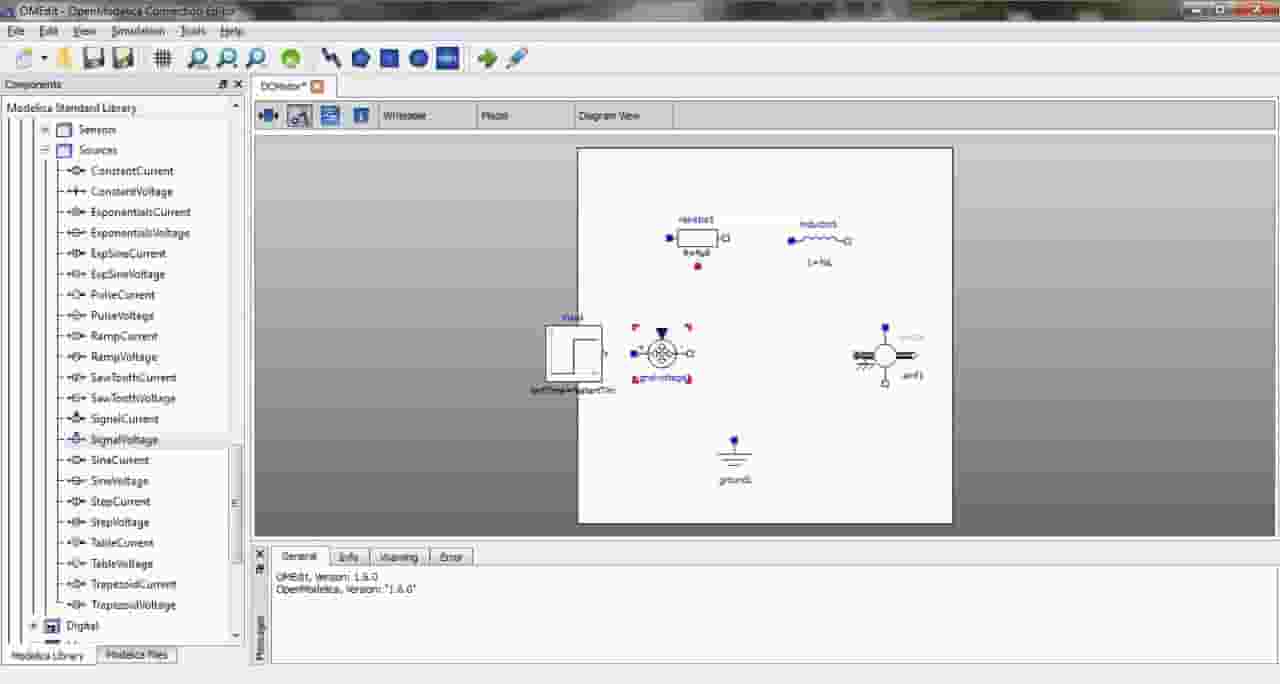Viewport: 1280px width, 684px height.
Task: Select ExponentialsCurrent in library tree
Action: [140, 212]
